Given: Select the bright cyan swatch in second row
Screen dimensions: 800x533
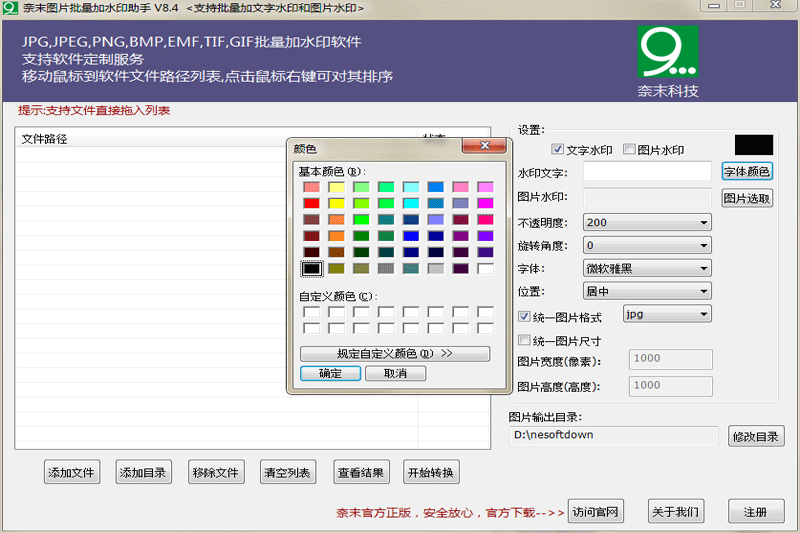Looking at the screenshot, I should (x=411, y=204).
